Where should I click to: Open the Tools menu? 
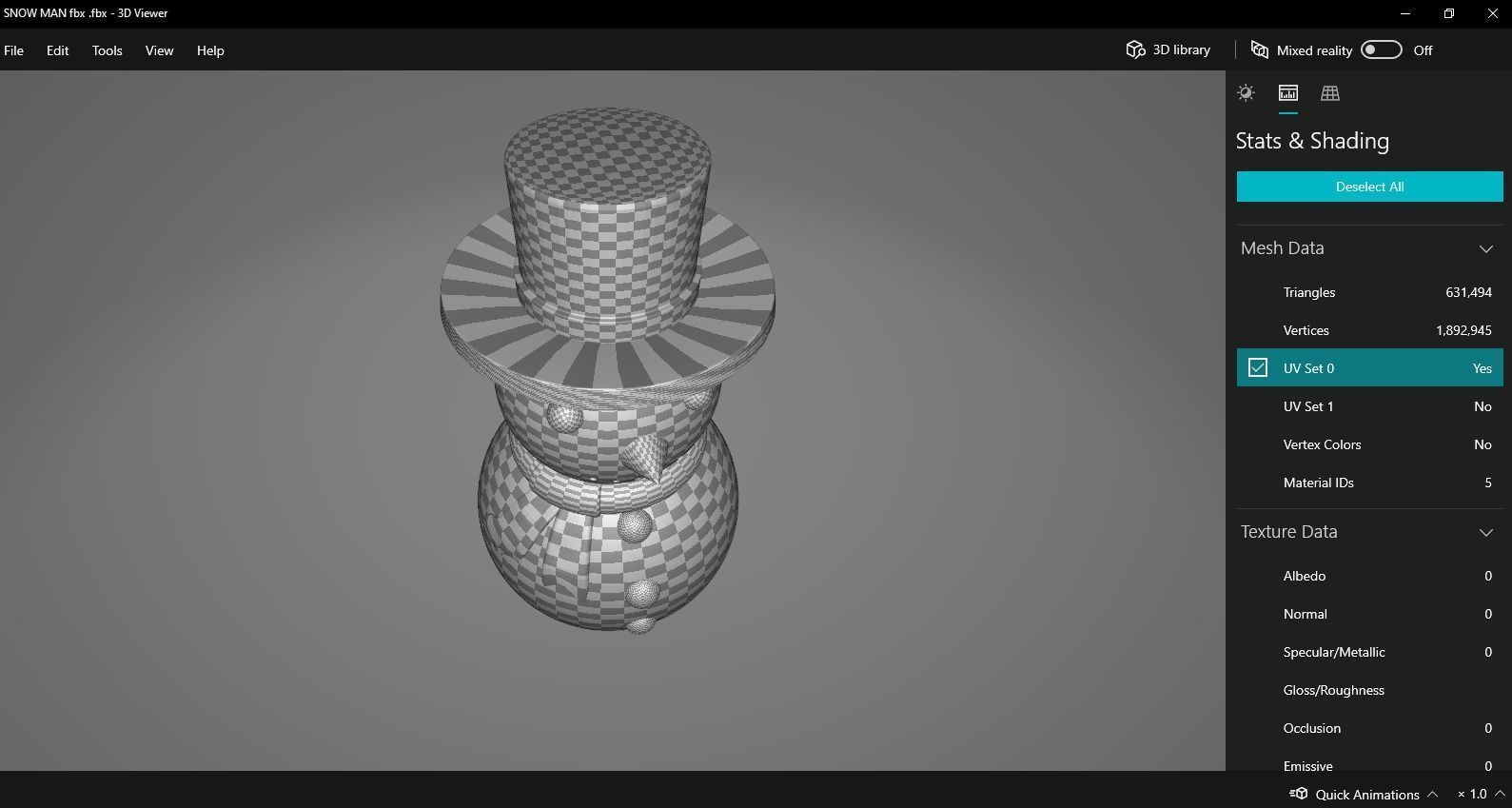108,50
